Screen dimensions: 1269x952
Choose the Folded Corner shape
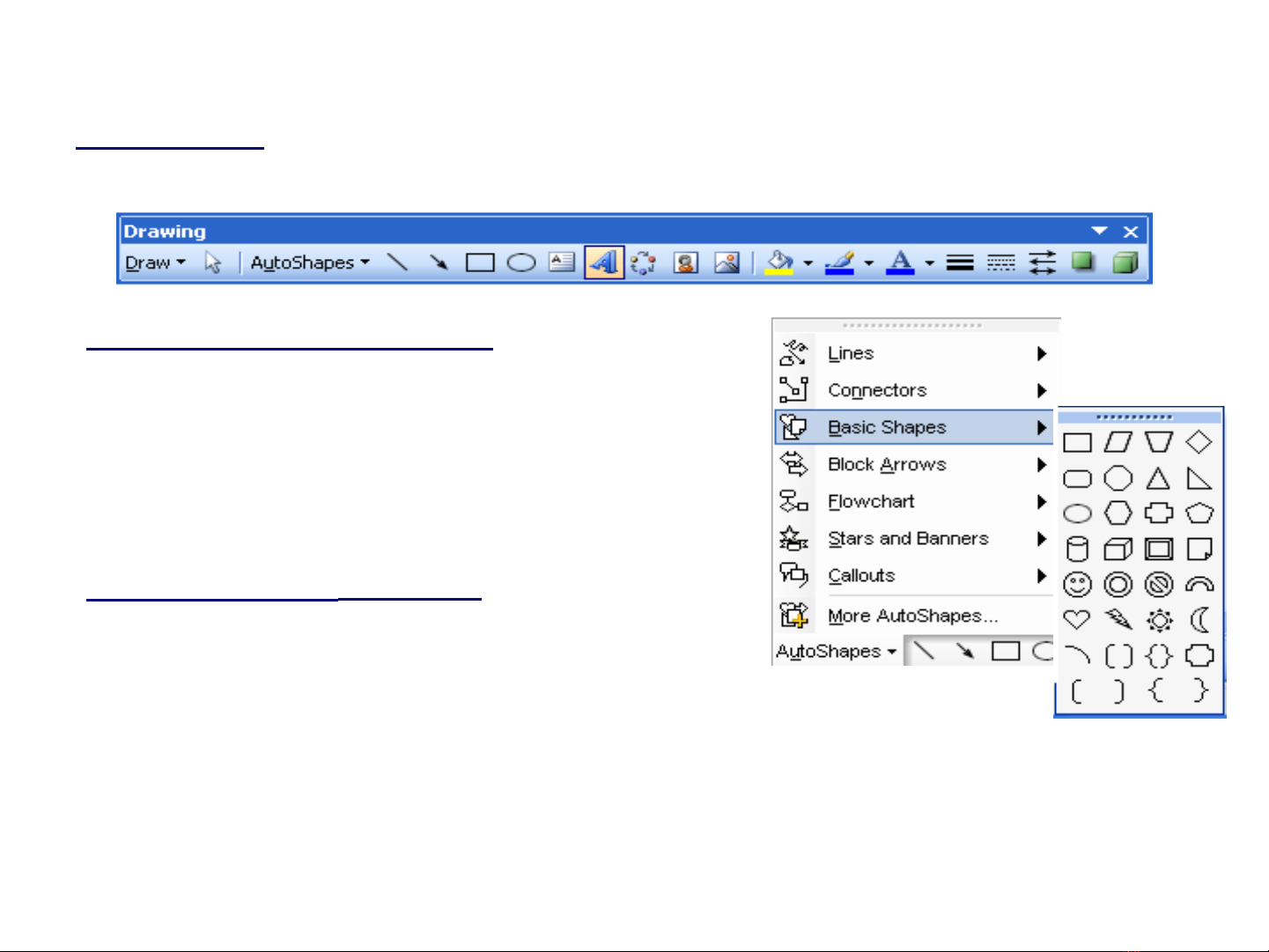click(1199, 550)
